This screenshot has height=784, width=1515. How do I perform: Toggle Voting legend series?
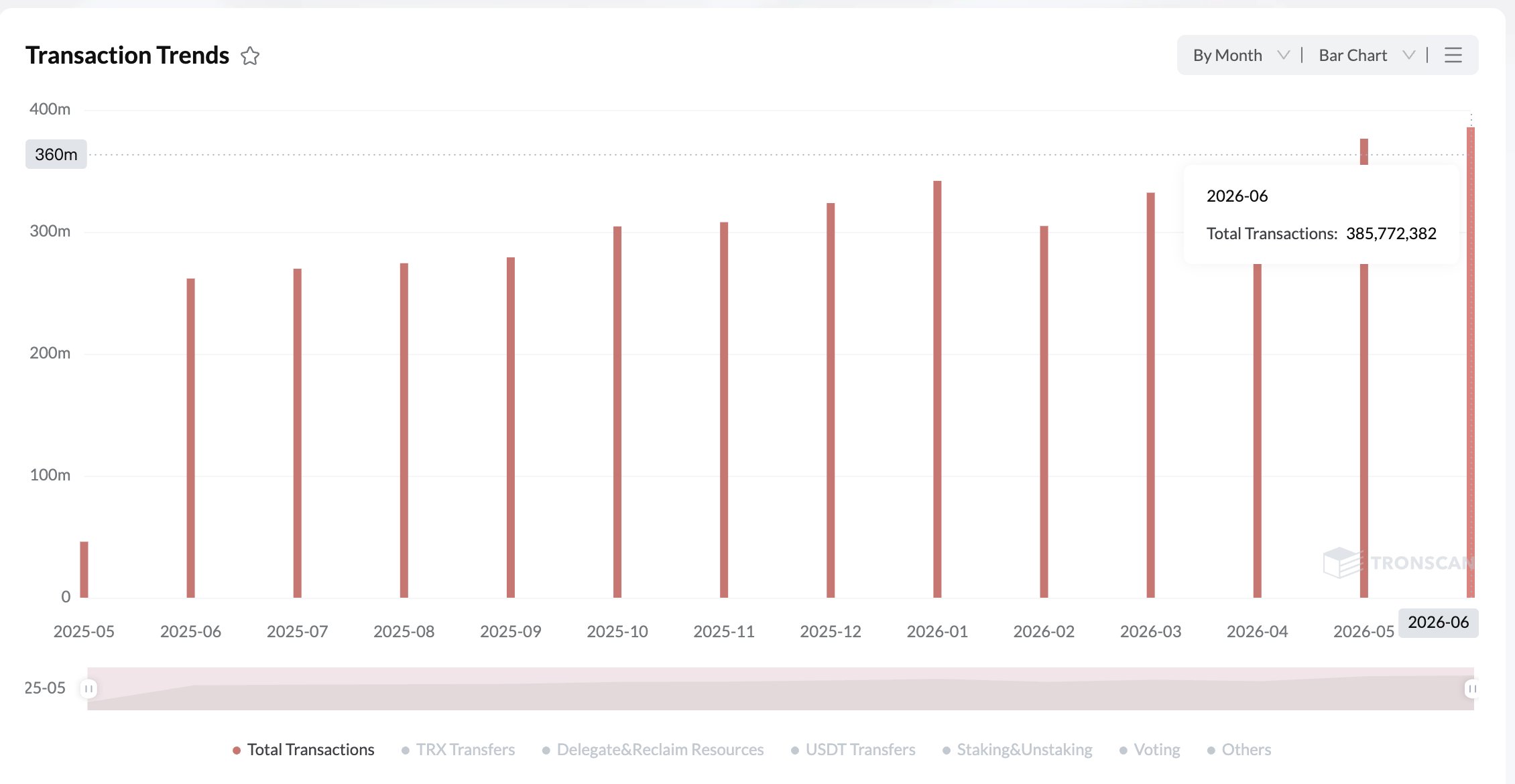[x=1150, y=750]
